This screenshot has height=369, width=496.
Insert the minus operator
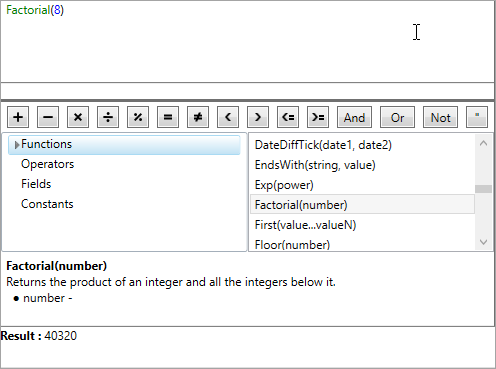pyautogui.click(x=48, y=117)
